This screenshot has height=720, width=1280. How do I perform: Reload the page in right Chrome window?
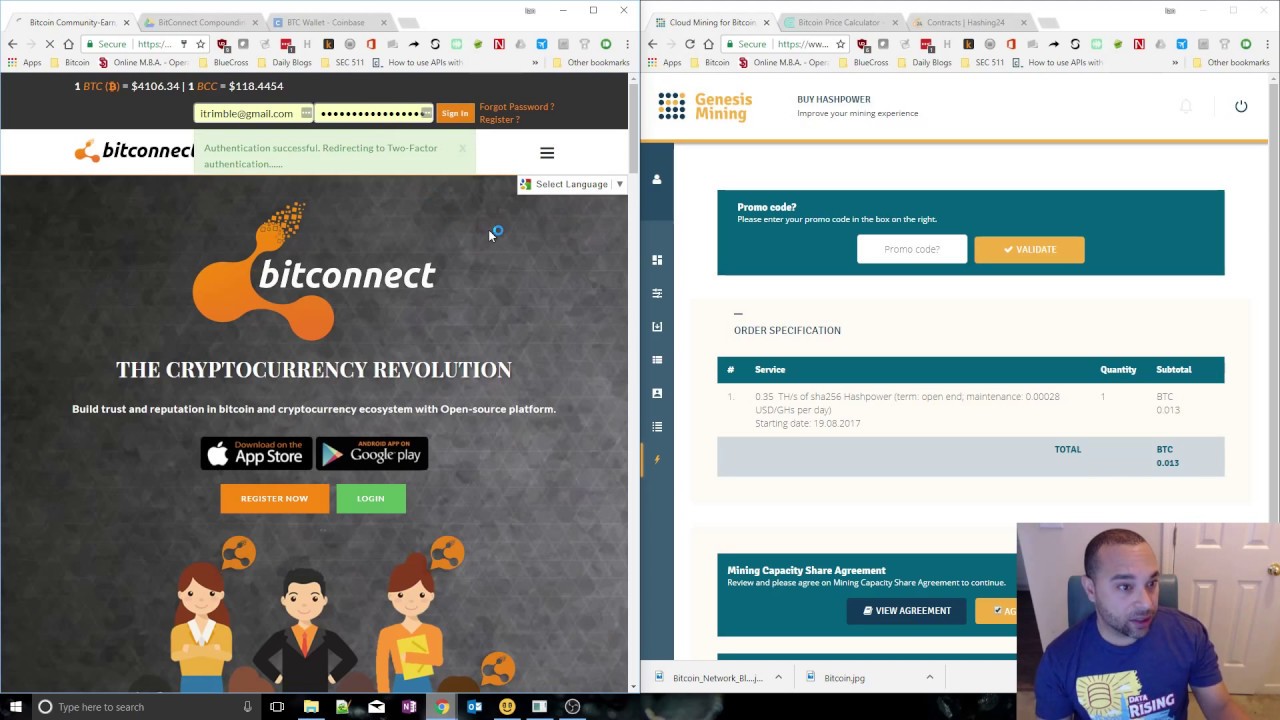pos(689,44)
